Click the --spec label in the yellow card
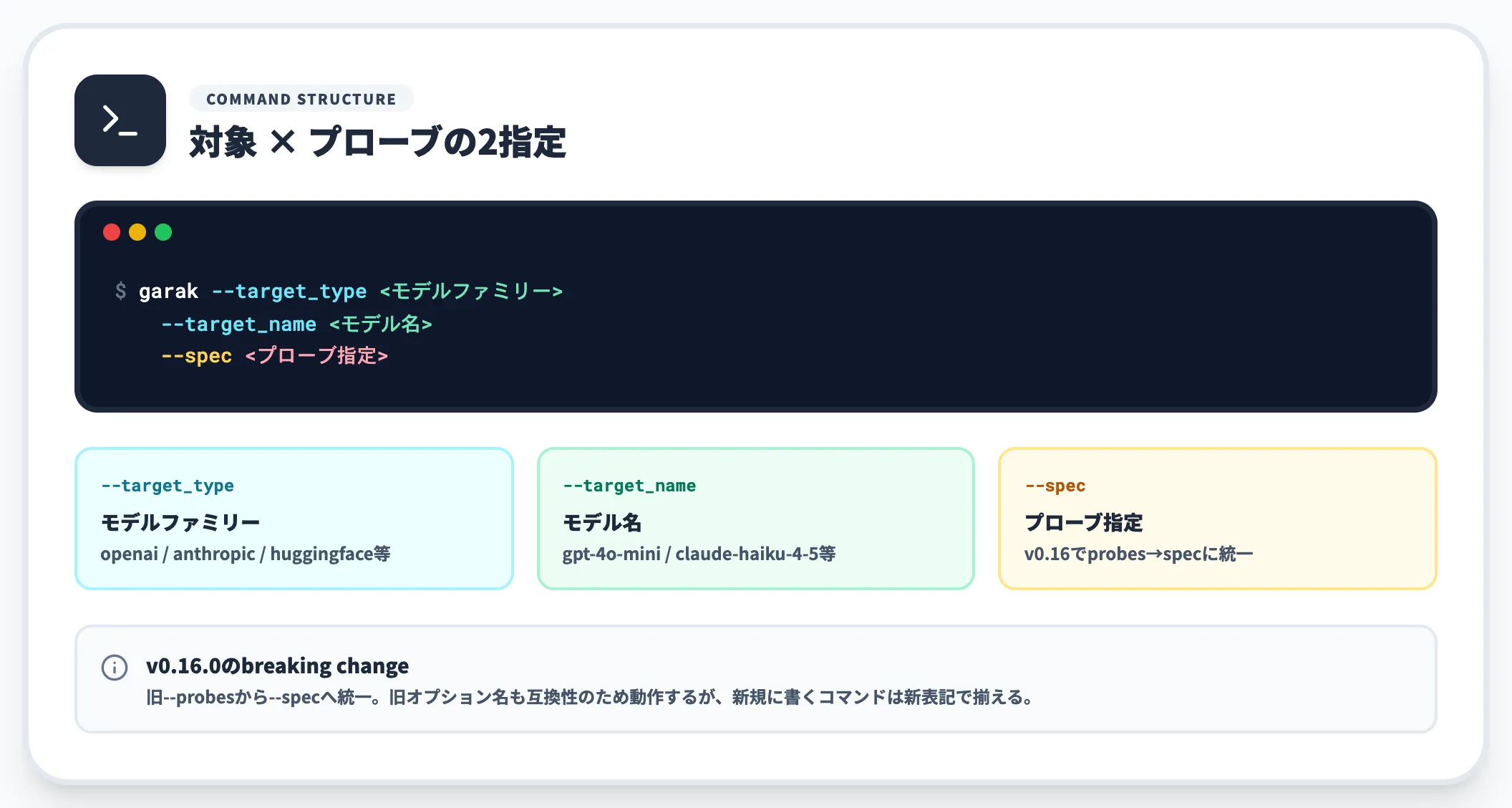 pyautogui.click(x=1055, y=486)
